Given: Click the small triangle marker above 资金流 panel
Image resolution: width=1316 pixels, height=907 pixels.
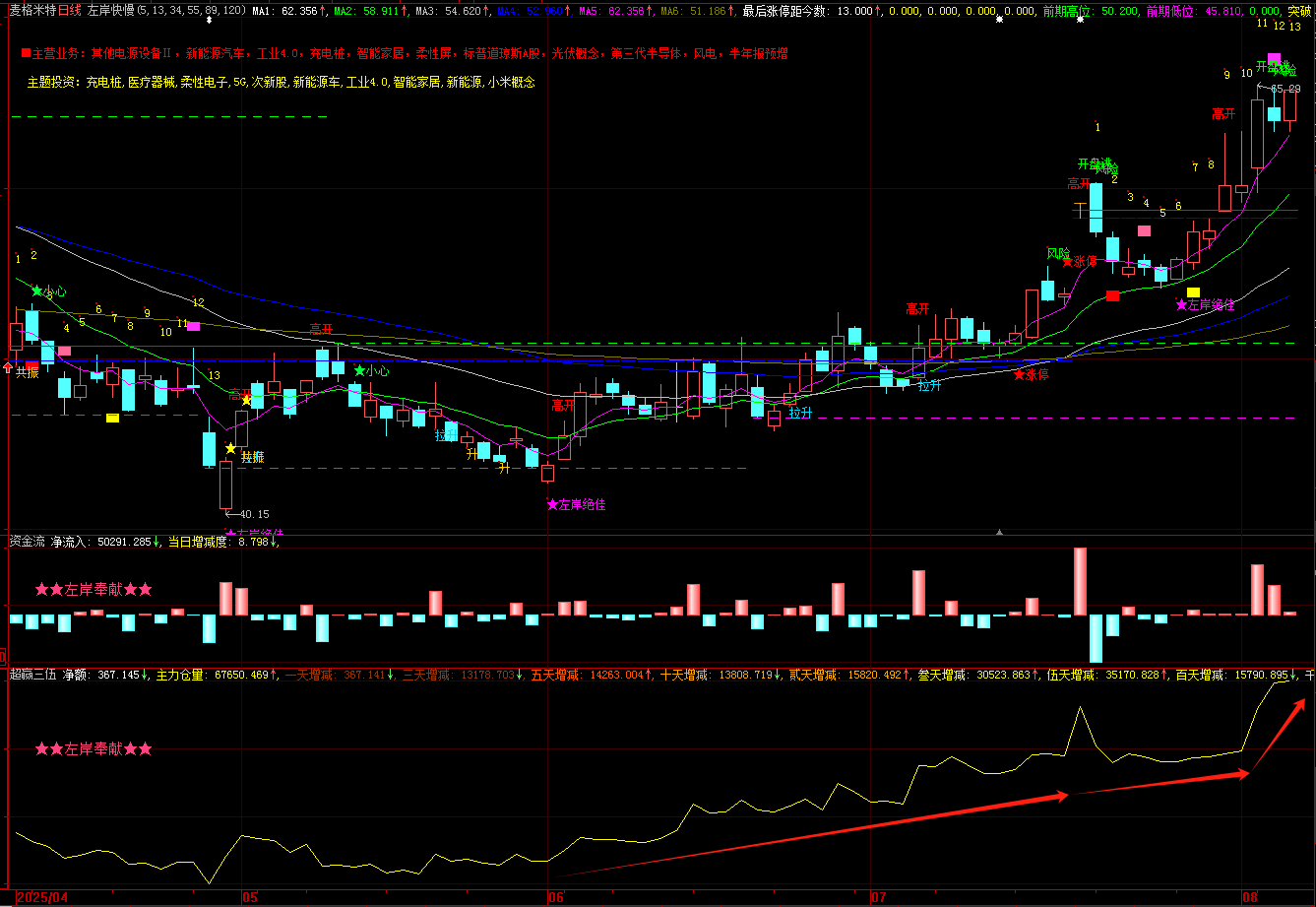Looking at the screenshot, I should pos(1000,532).
